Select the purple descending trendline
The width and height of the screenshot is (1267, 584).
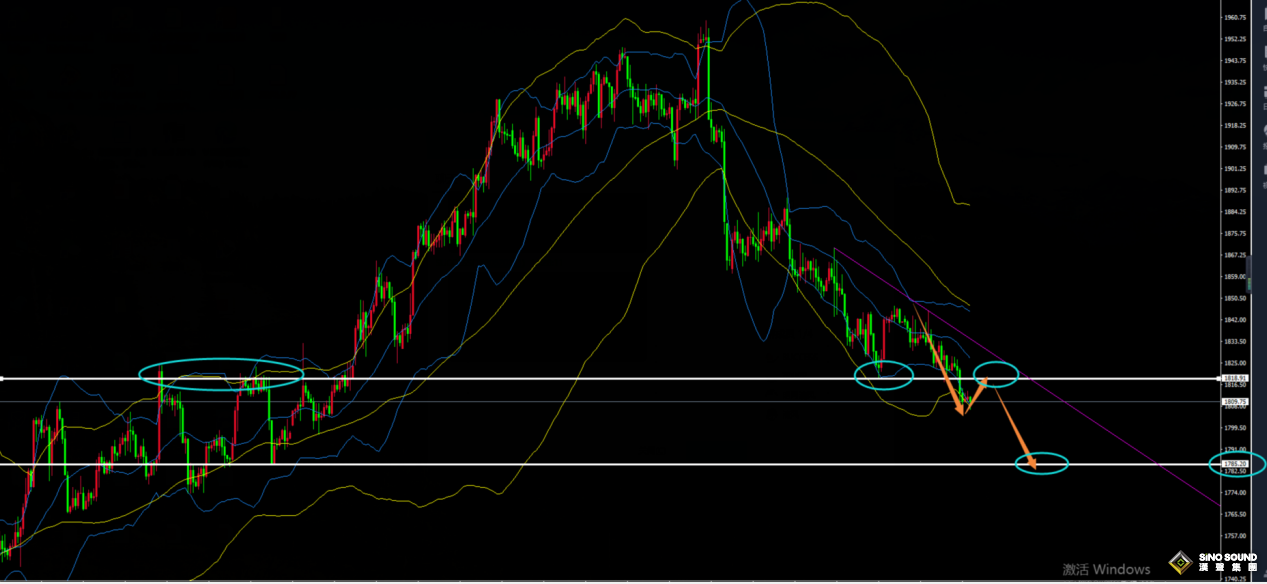(1100, 421)
